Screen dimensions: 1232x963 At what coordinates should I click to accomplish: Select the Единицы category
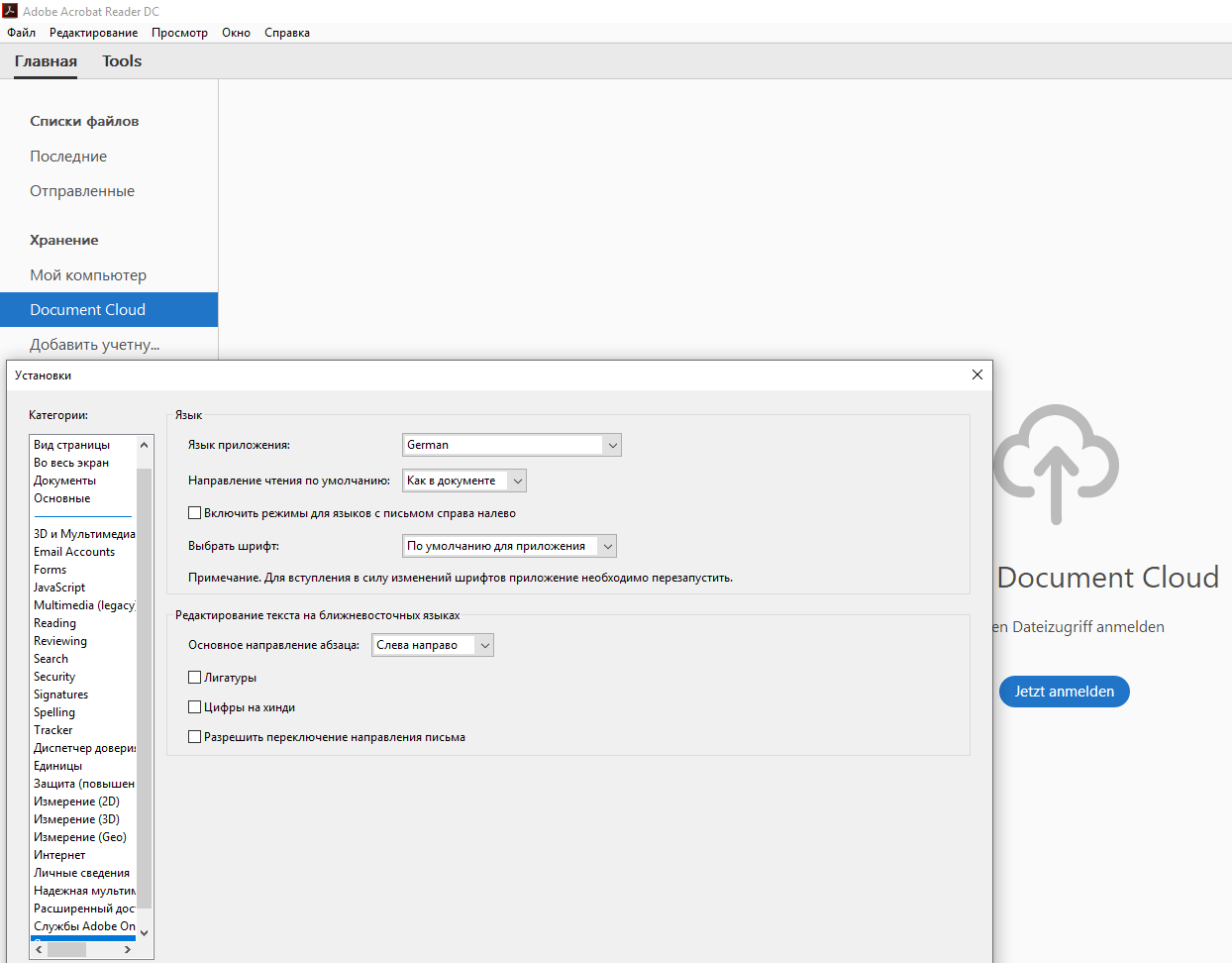58,766
